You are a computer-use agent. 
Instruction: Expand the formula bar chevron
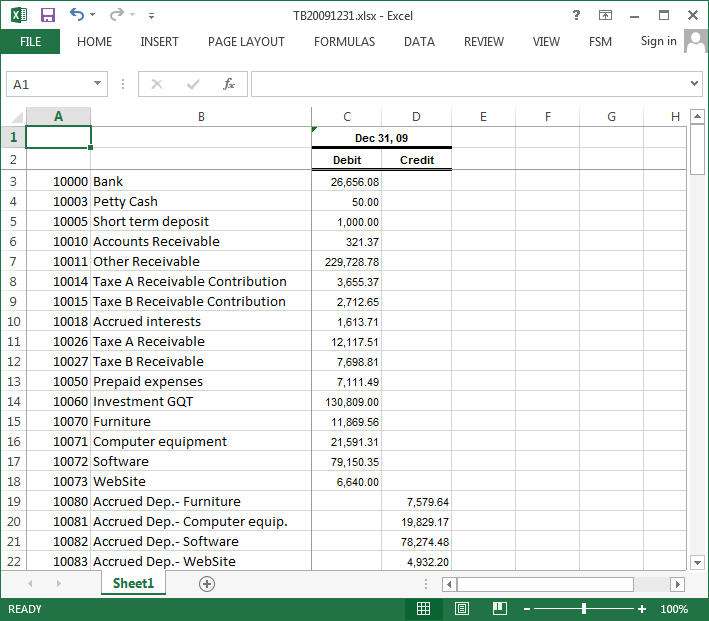(695, 83)
